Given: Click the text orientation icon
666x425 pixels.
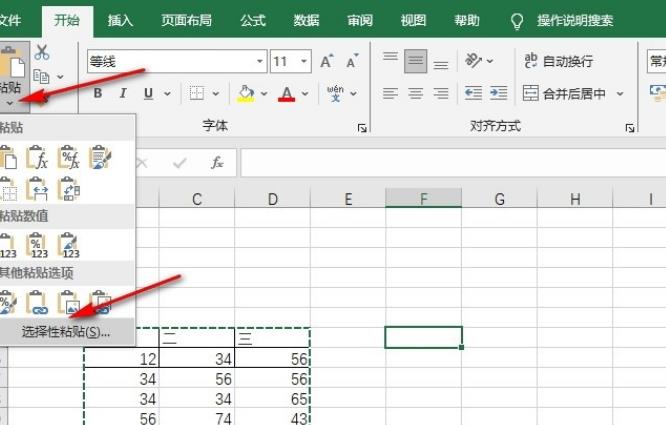Looking at the screenshot, I should (474, 61).
